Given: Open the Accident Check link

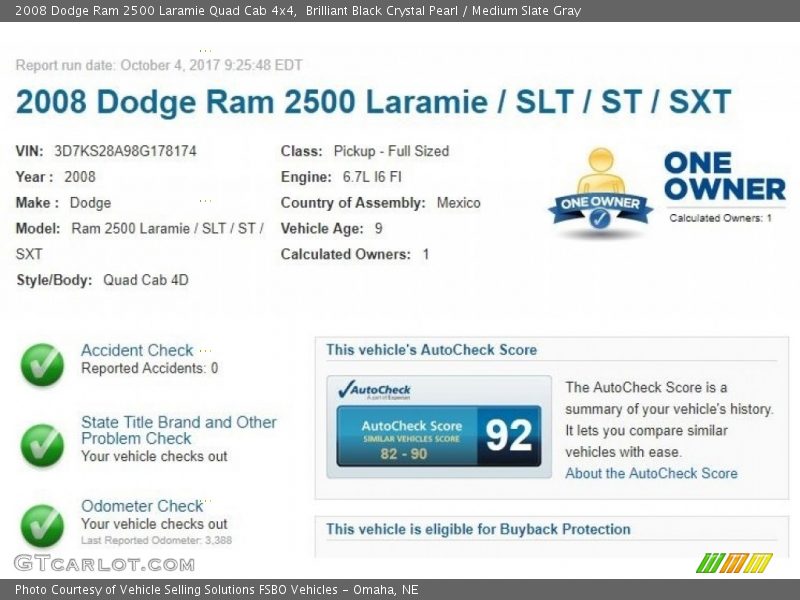Looking at the screenshot, I should 137,350.
